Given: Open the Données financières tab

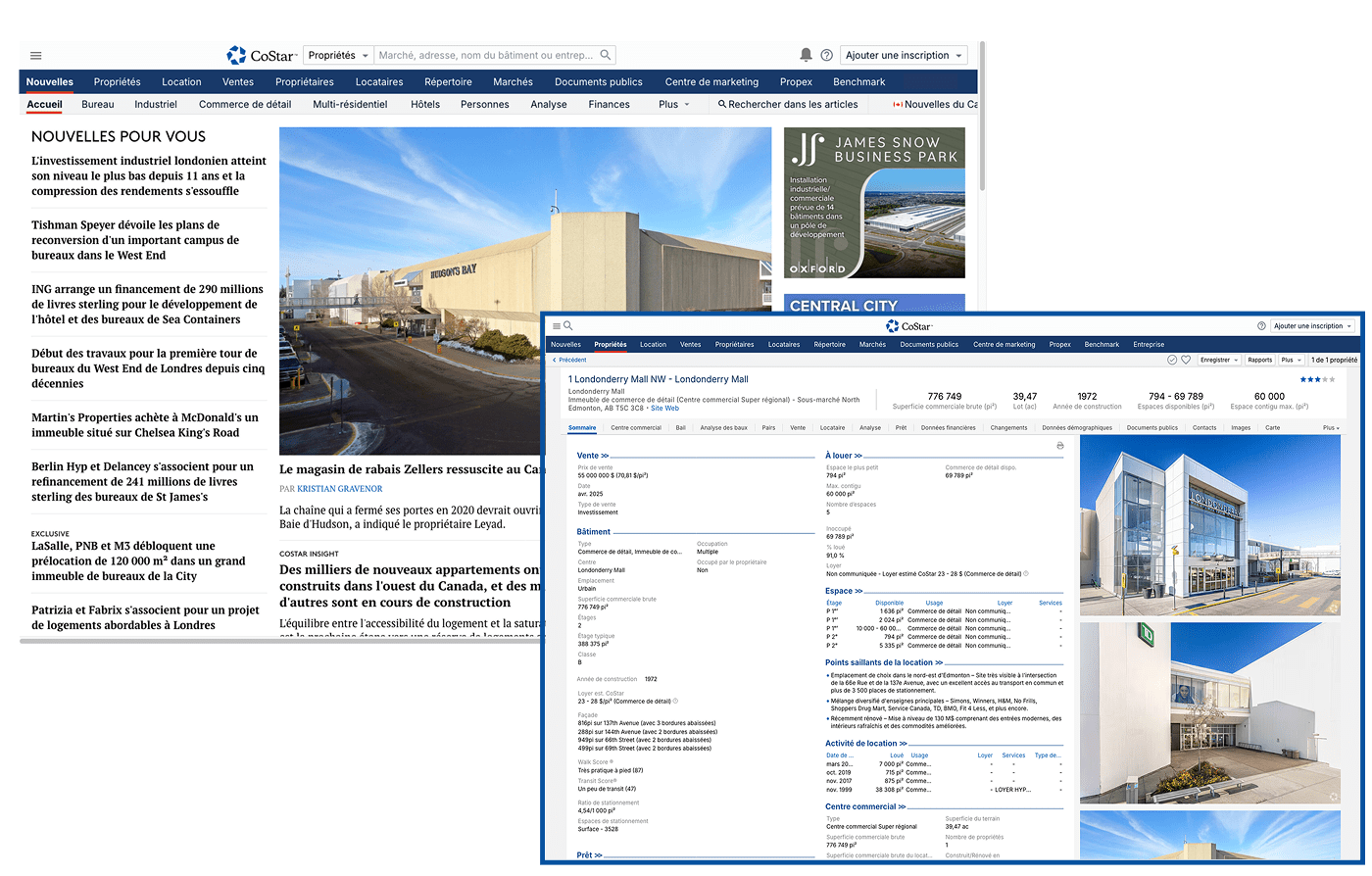Looking at the screenshot, I should [948, 427].
